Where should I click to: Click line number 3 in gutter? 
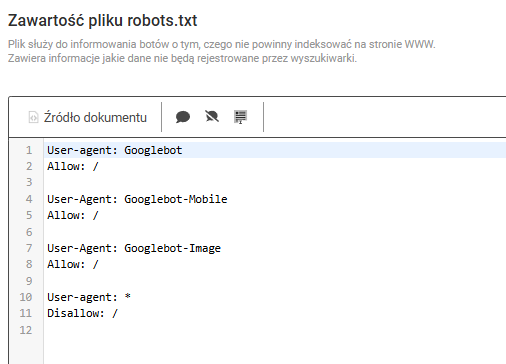tap(29, 182)
